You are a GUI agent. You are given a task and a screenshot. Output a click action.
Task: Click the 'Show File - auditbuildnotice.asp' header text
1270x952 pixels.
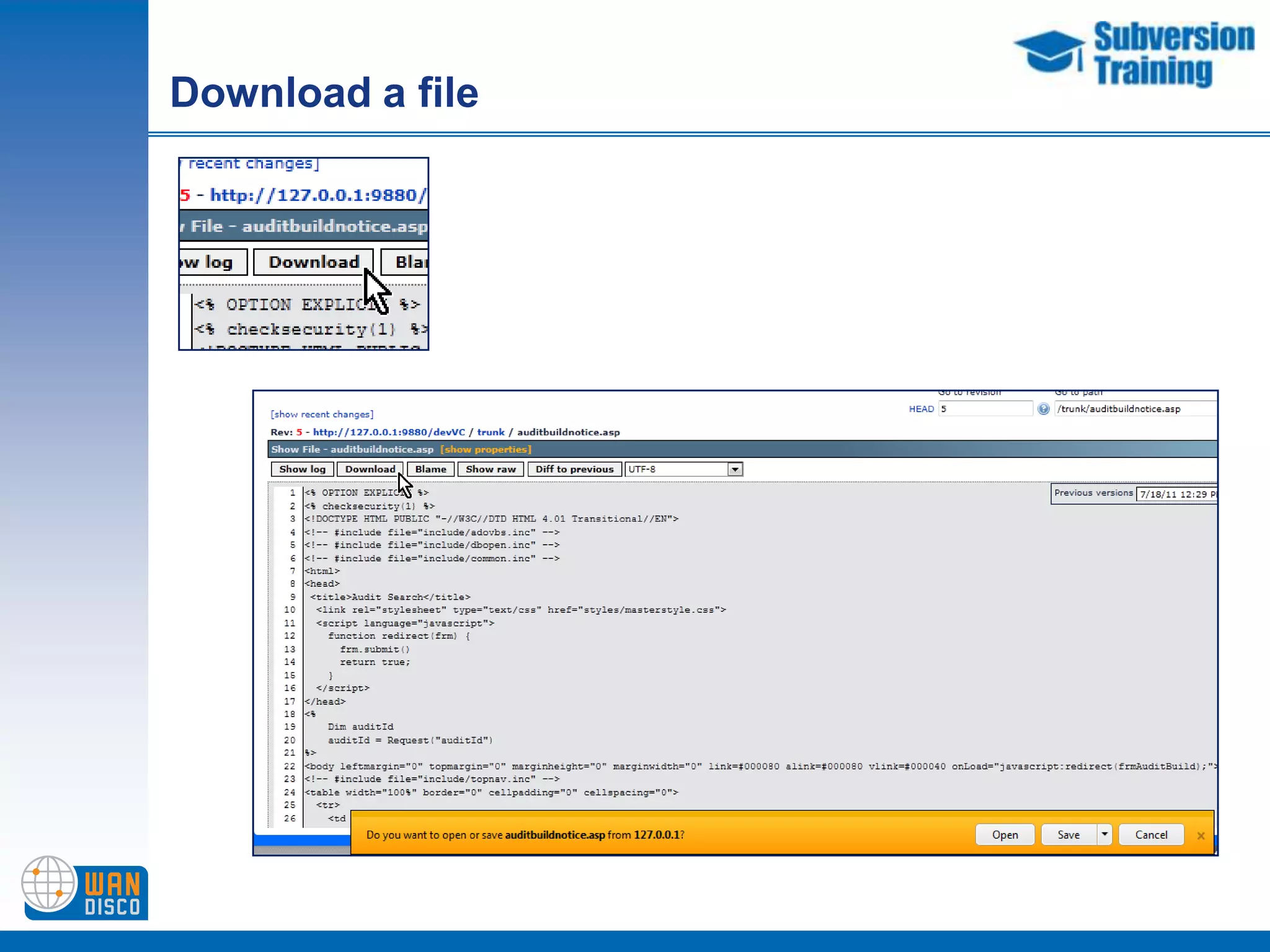[352, 449]
